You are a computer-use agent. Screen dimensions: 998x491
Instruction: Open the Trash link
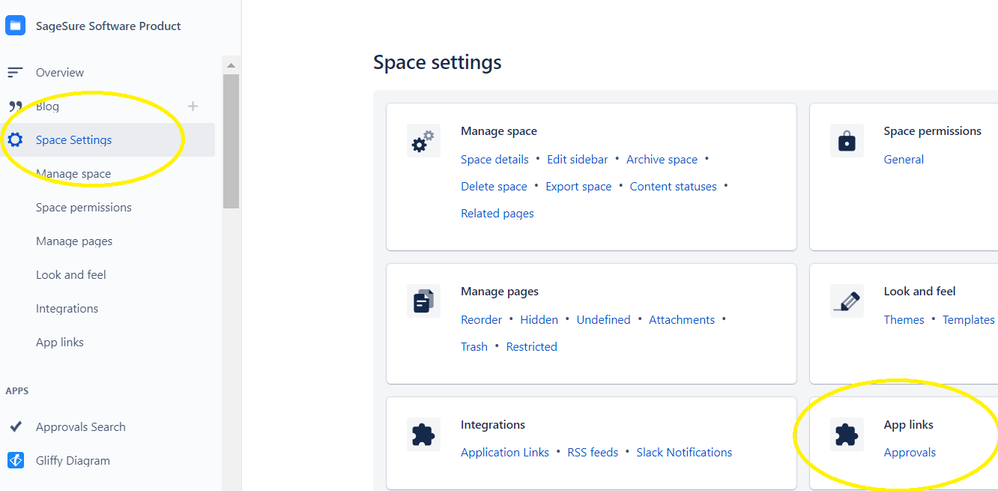pyautogui.click(x=474, y=346)
